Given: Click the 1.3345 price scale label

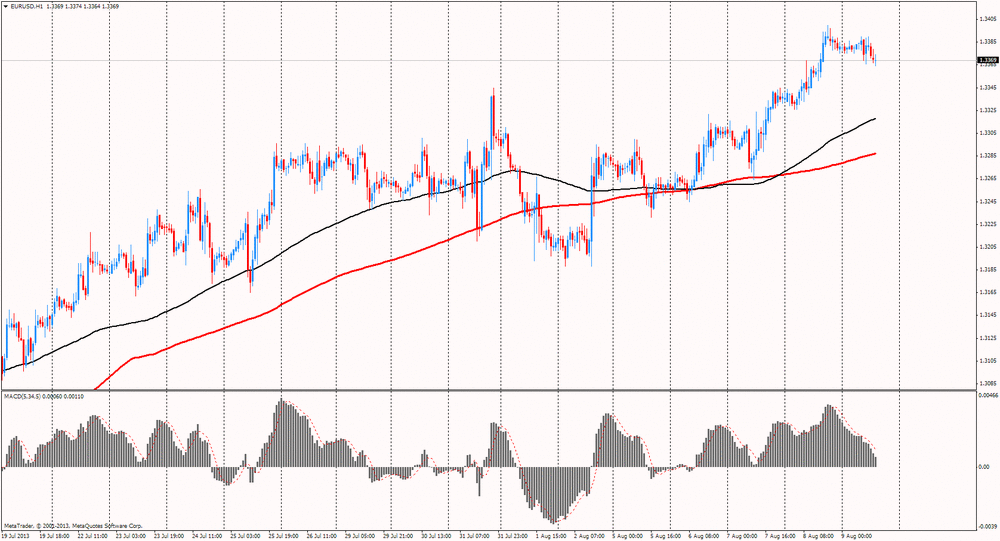Looking at the screenshot, I should tap(987, 87).
